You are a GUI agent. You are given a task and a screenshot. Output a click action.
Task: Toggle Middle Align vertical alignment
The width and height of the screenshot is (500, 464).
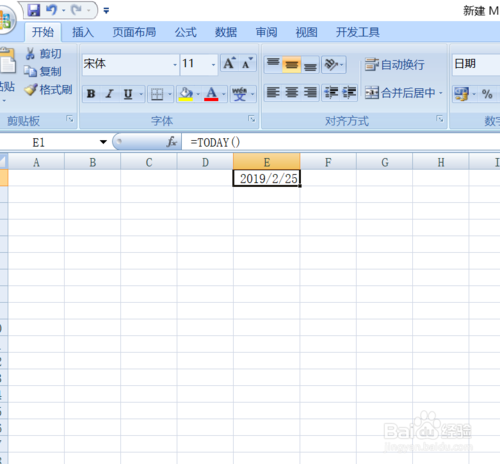pos(291,64)
